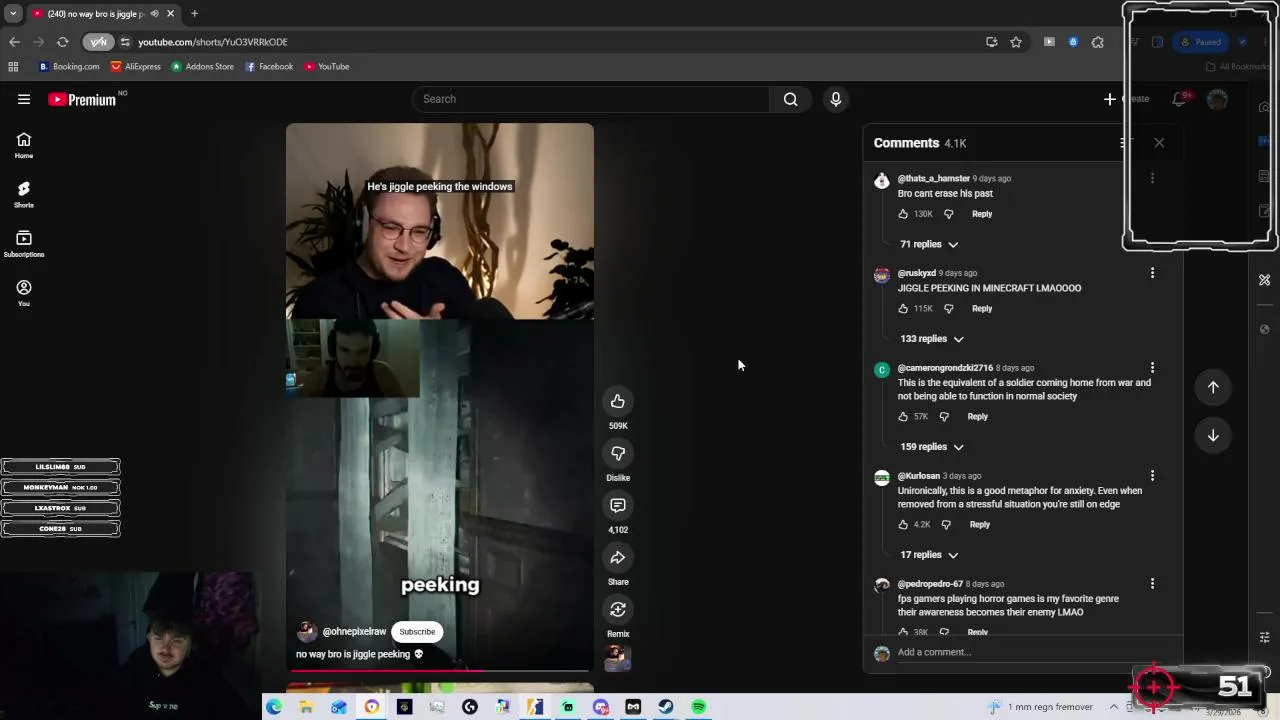
Task: Close the Comments panel
Action: [1159, 143]
